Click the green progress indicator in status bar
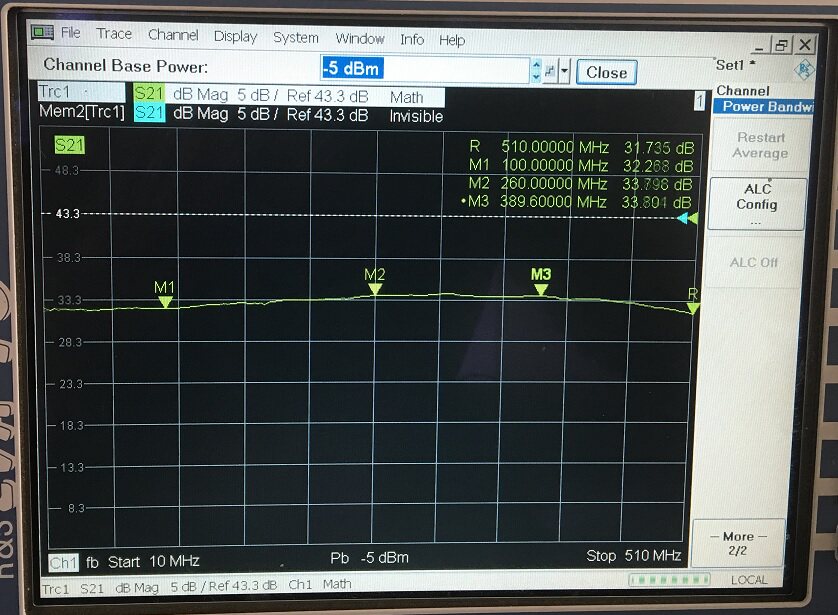The width and height of the screenshot is (838, 615). [x=669, y=579]
